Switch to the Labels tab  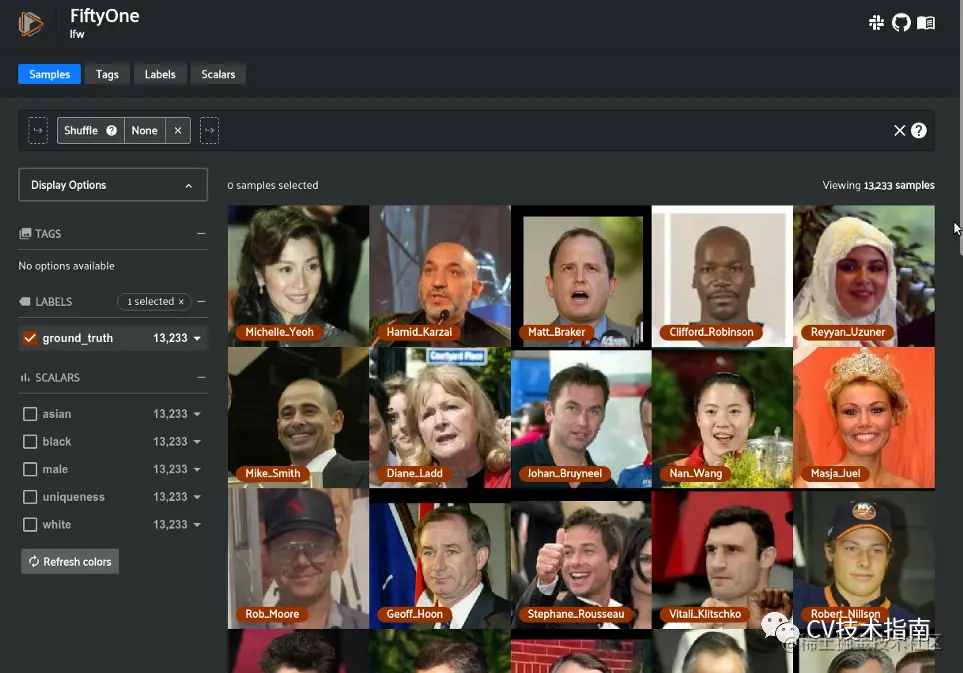tap(160, 74)
